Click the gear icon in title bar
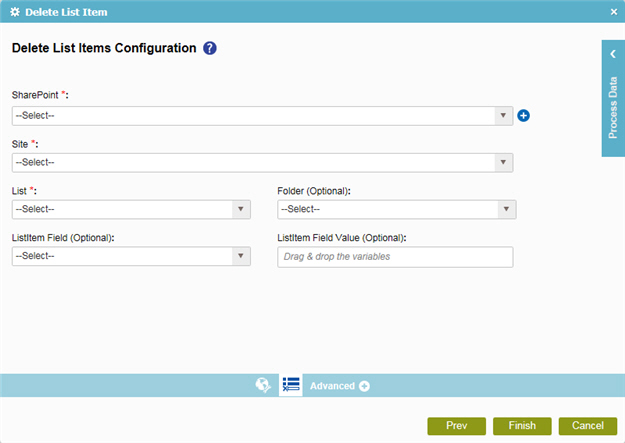 coord(15,12)
